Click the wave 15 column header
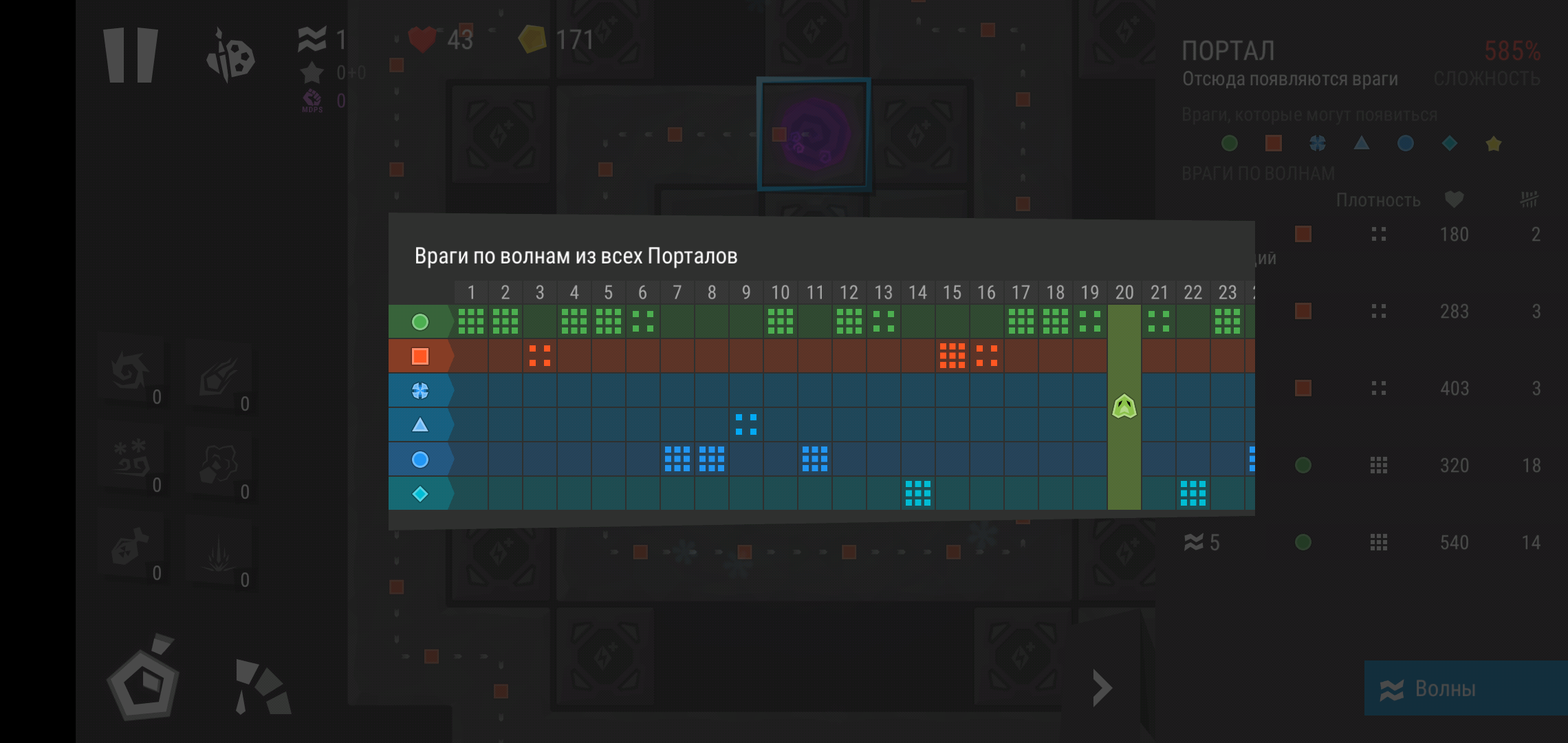The width and height of the screenshot is (1568, 743). (952, 292)
